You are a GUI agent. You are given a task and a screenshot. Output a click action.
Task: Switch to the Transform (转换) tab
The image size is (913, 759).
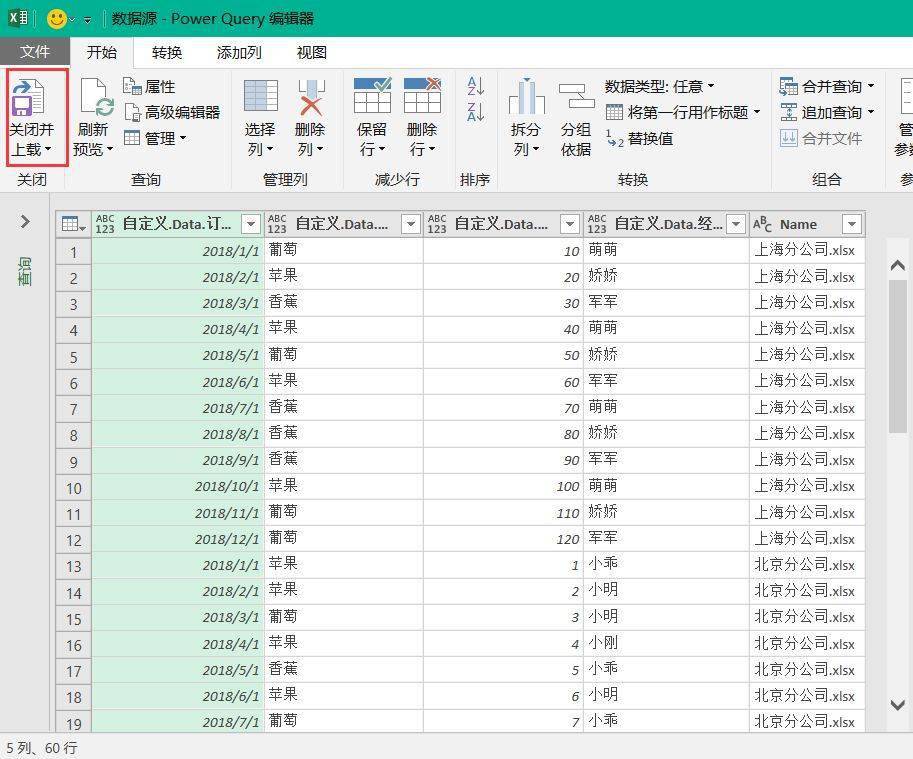click(x=167, y=52)
